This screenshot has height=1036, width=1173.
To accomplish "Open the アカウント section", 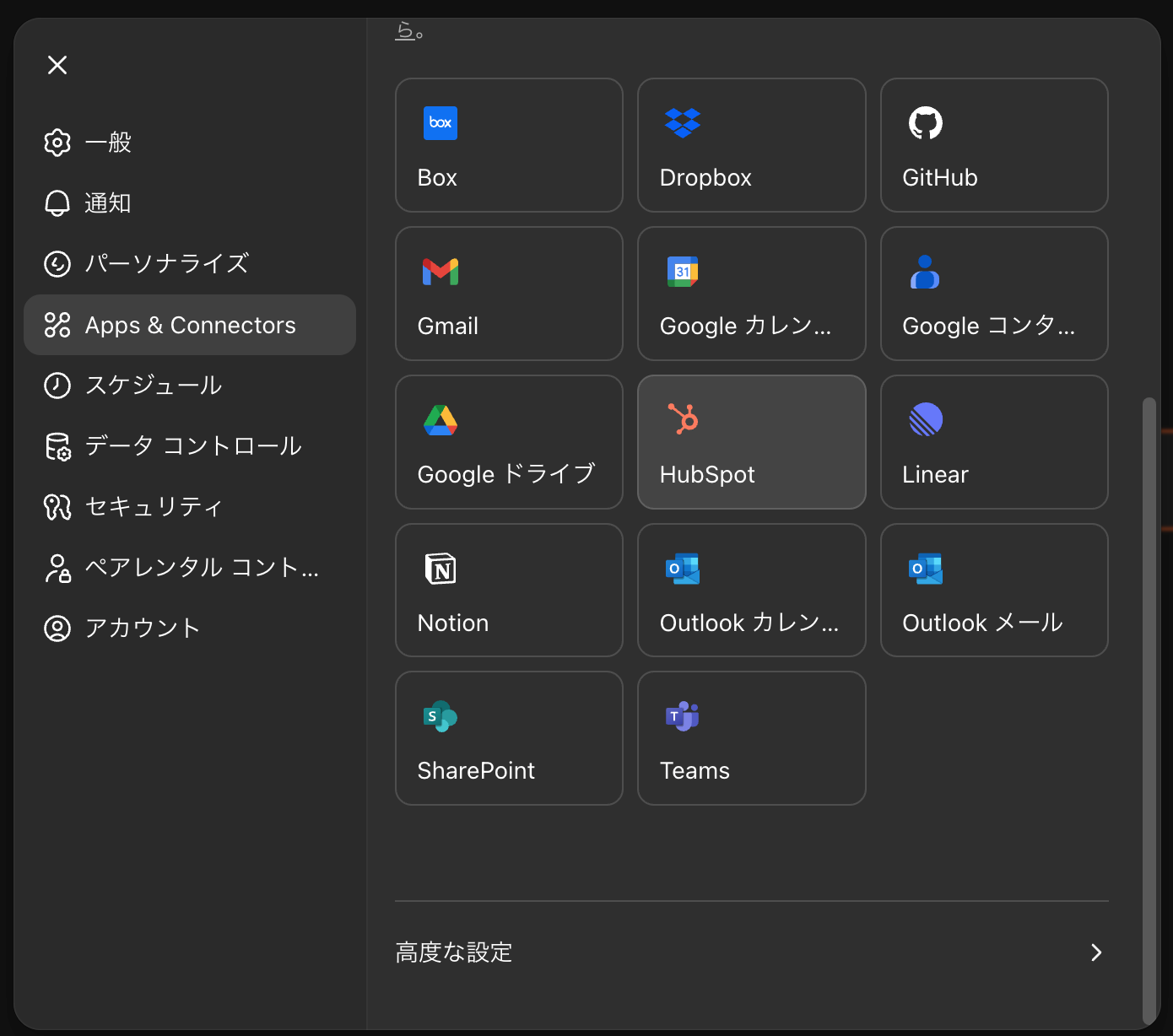I will [x=143, y=628].
